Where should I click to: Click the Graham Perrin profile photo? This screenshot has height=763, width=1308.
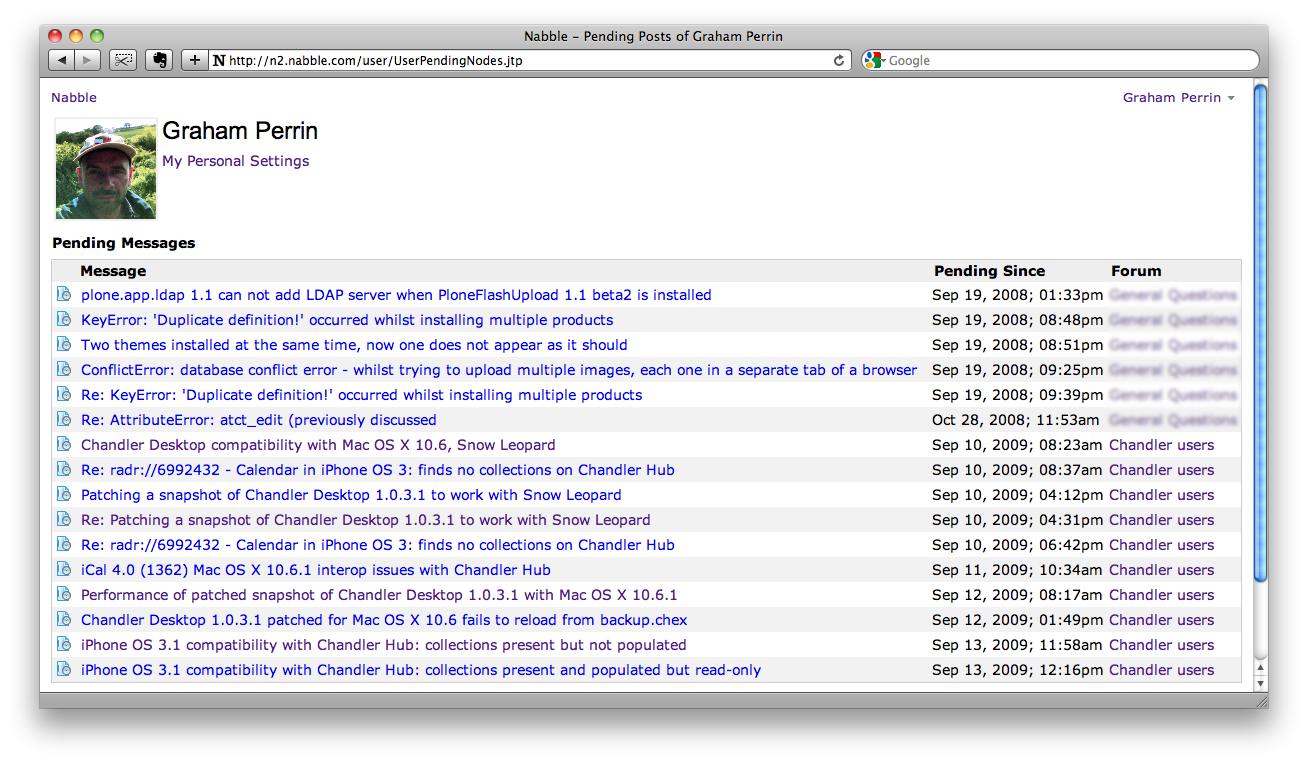click(106, 169)
